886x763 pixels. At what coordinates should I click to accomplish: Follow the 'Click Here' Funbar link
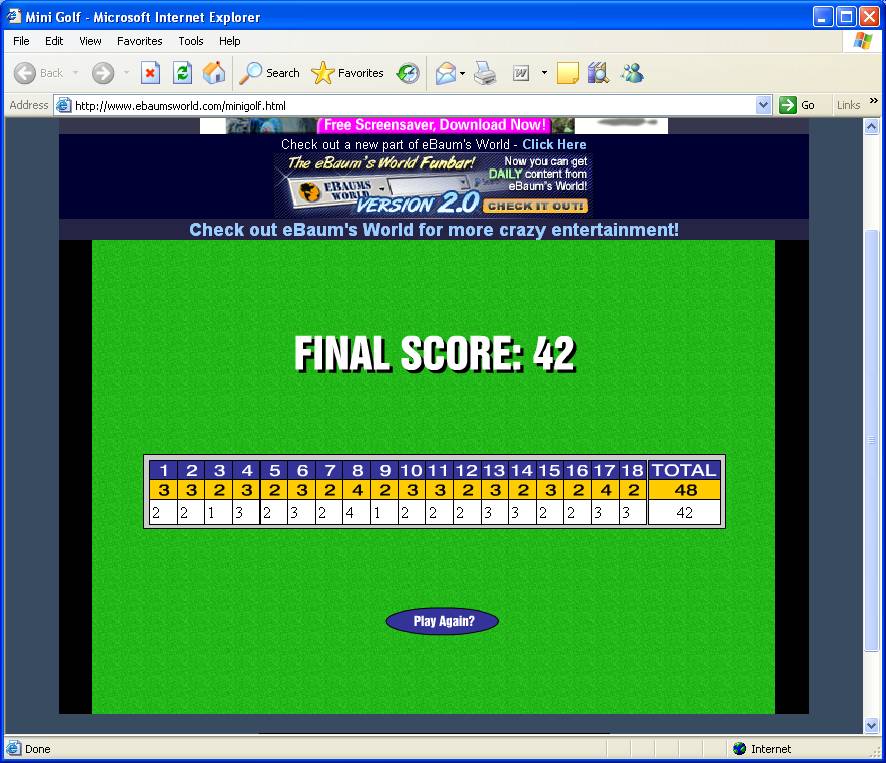point(554,144)
